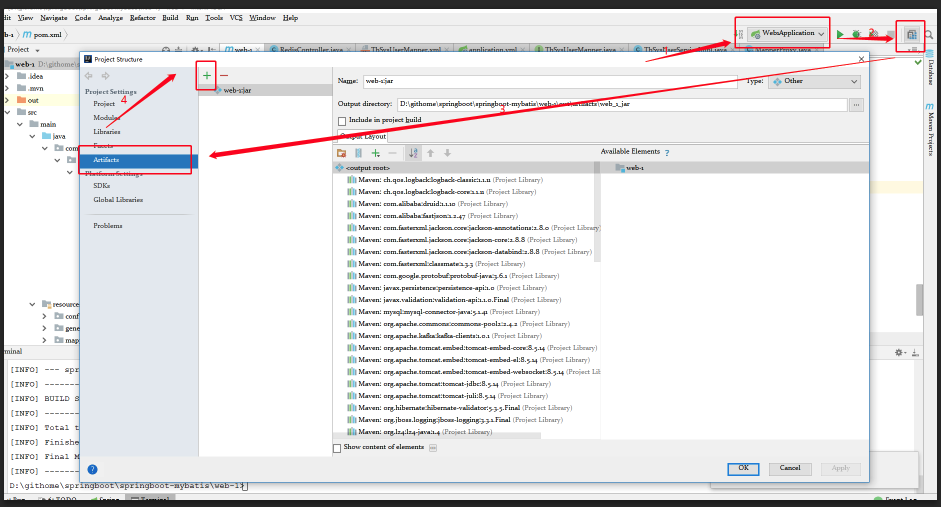Toggle Include in project build checkbox
The width and height of the screenshot is (941, 507).
point(341,121)
